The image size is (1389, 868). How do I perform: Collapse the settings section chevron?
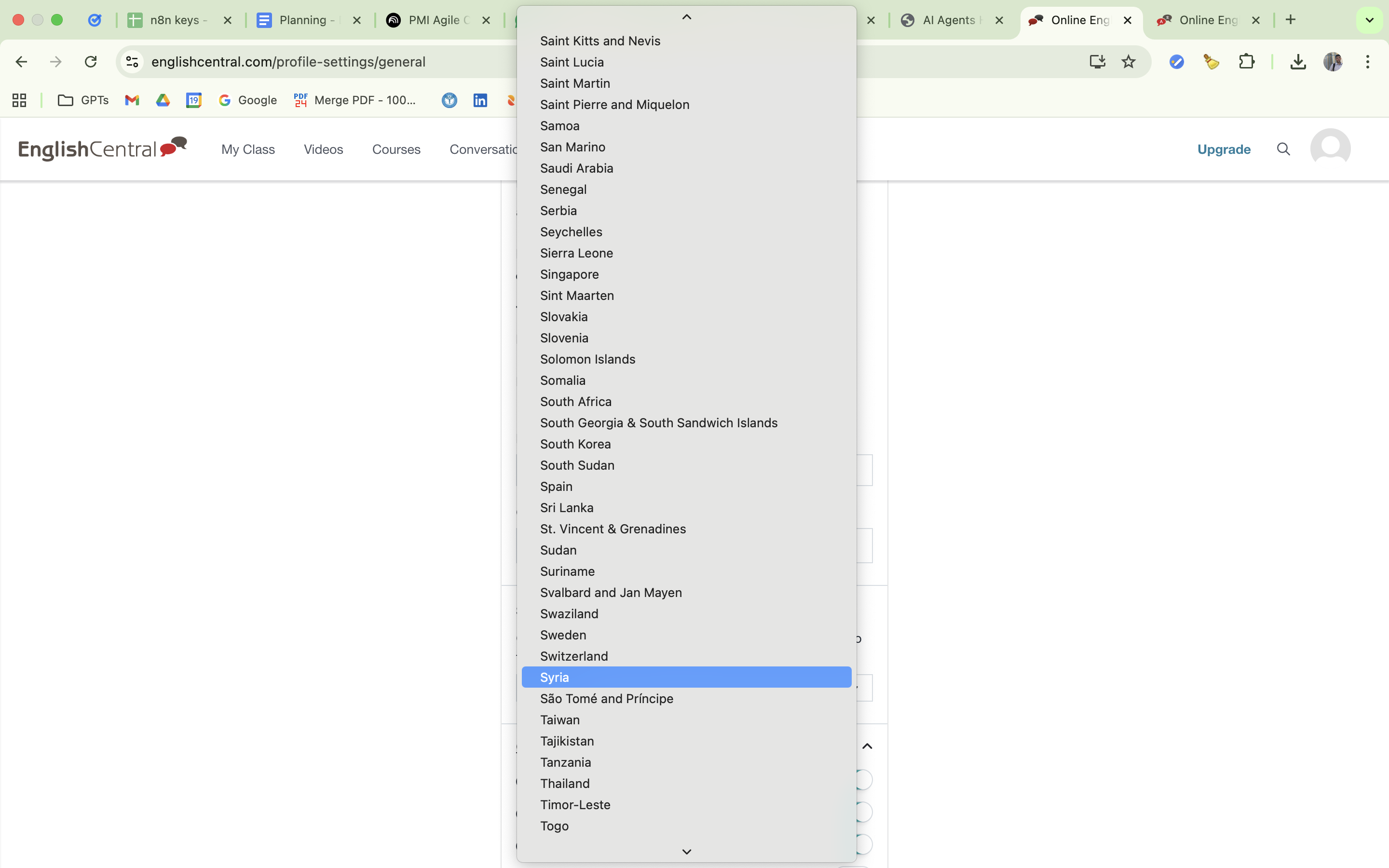tap(867, 746)
